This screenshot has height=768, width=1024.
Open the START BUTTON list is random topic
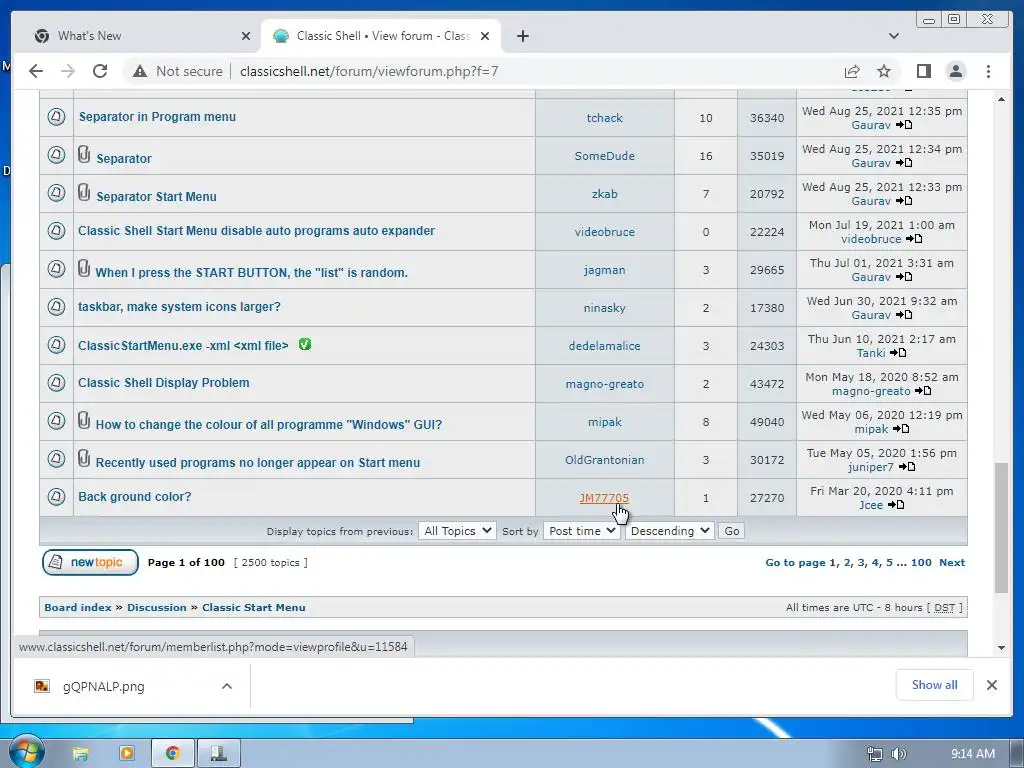pyautogui.click(x=251, y=272)
